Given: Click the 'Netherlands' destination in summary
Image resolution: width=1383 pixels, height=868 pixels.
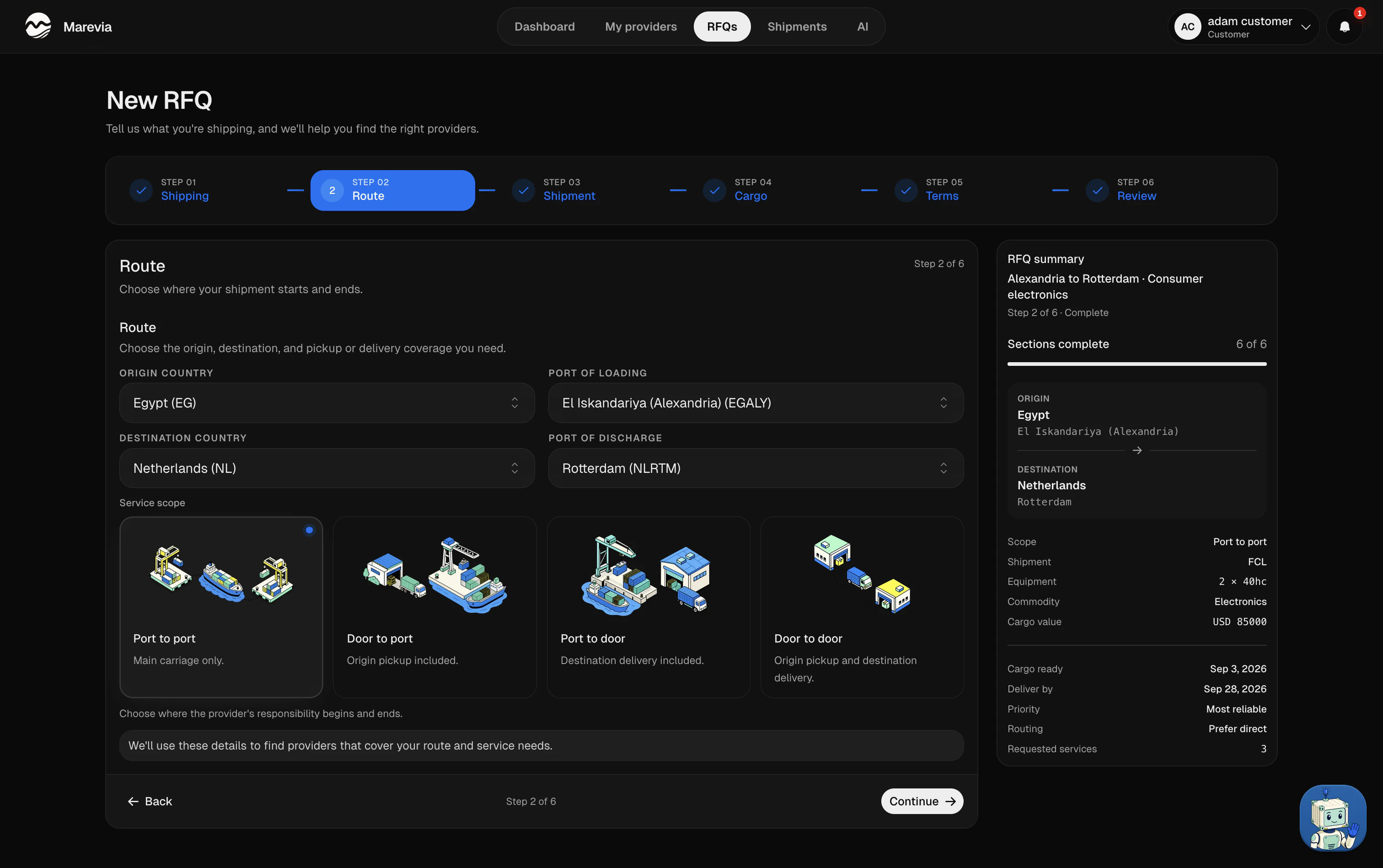Looking at the screenshot, I should [1051, 486].
